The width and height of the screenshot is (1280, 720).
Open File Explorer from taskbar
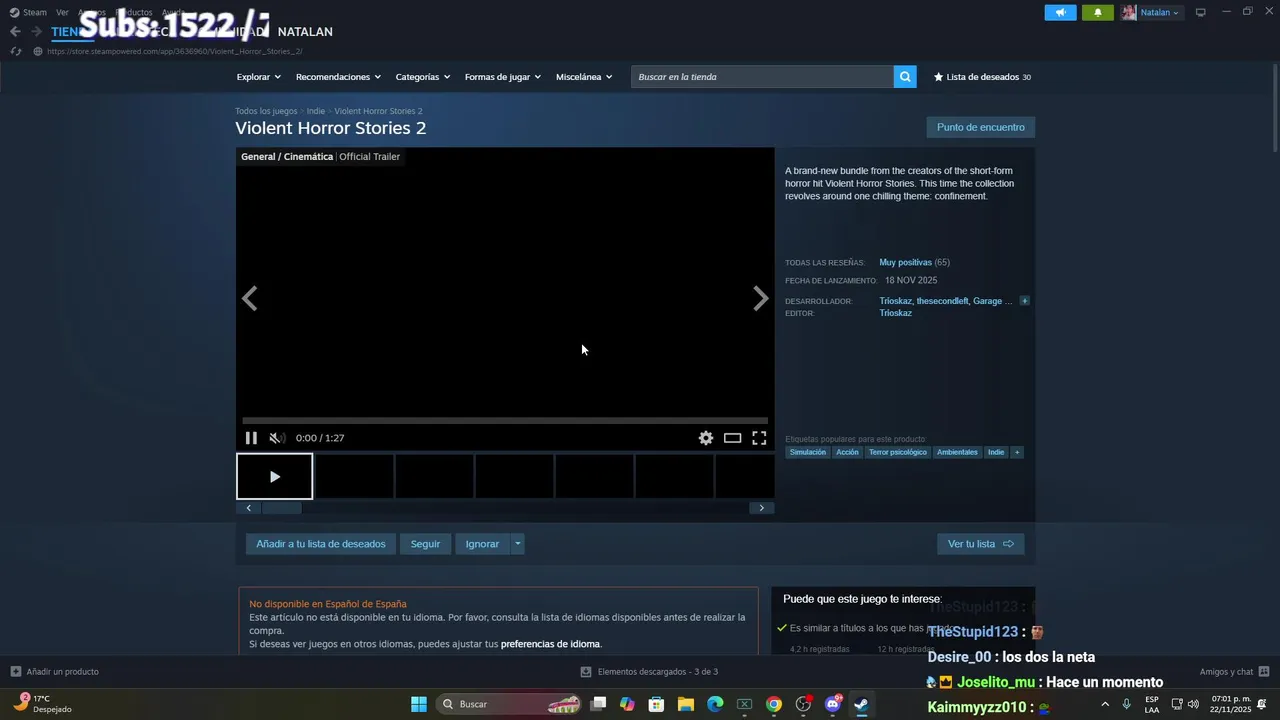coord(686,704)
